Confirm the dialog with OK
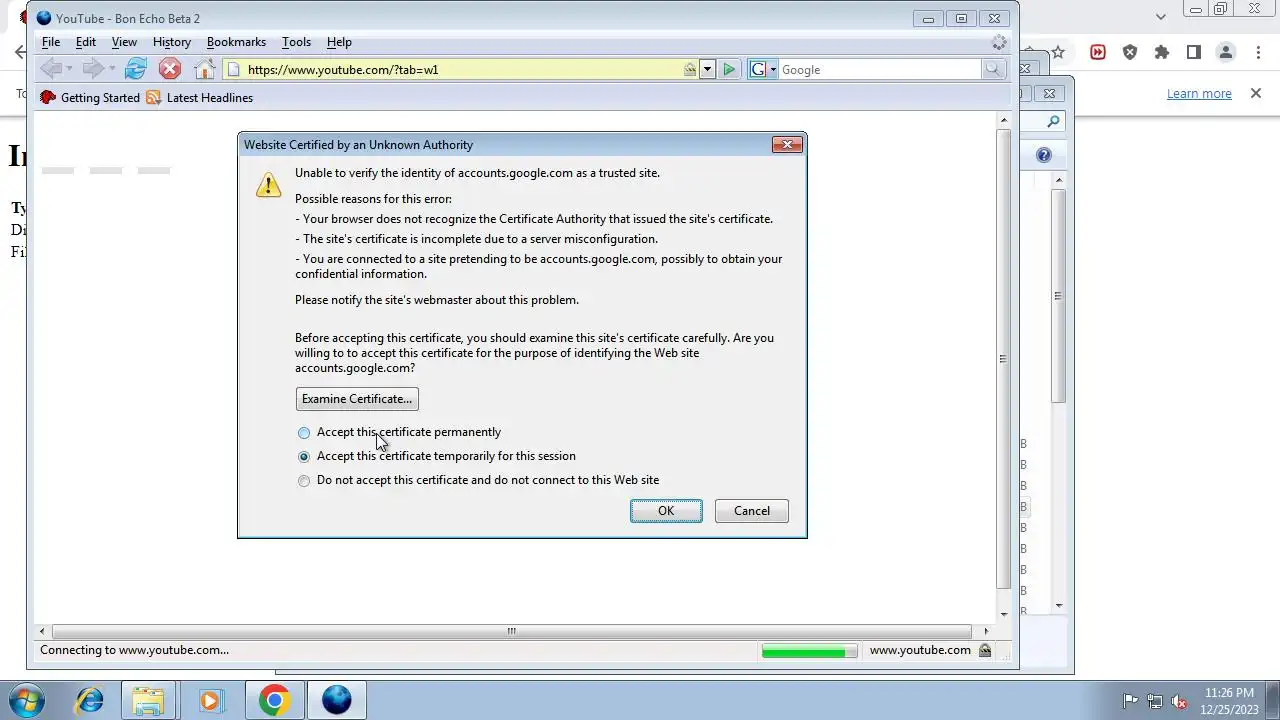The image size is (1280, 720). click(666, 511)
